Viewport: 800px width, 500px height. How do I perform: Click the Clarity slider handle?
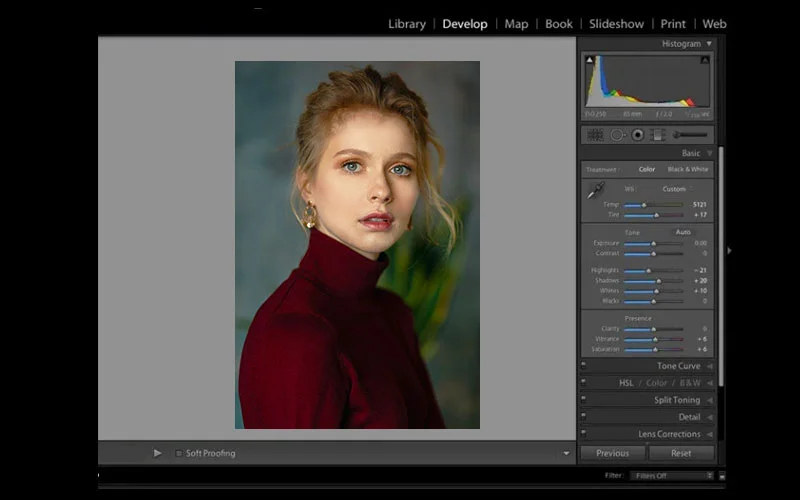coord(654,330)
